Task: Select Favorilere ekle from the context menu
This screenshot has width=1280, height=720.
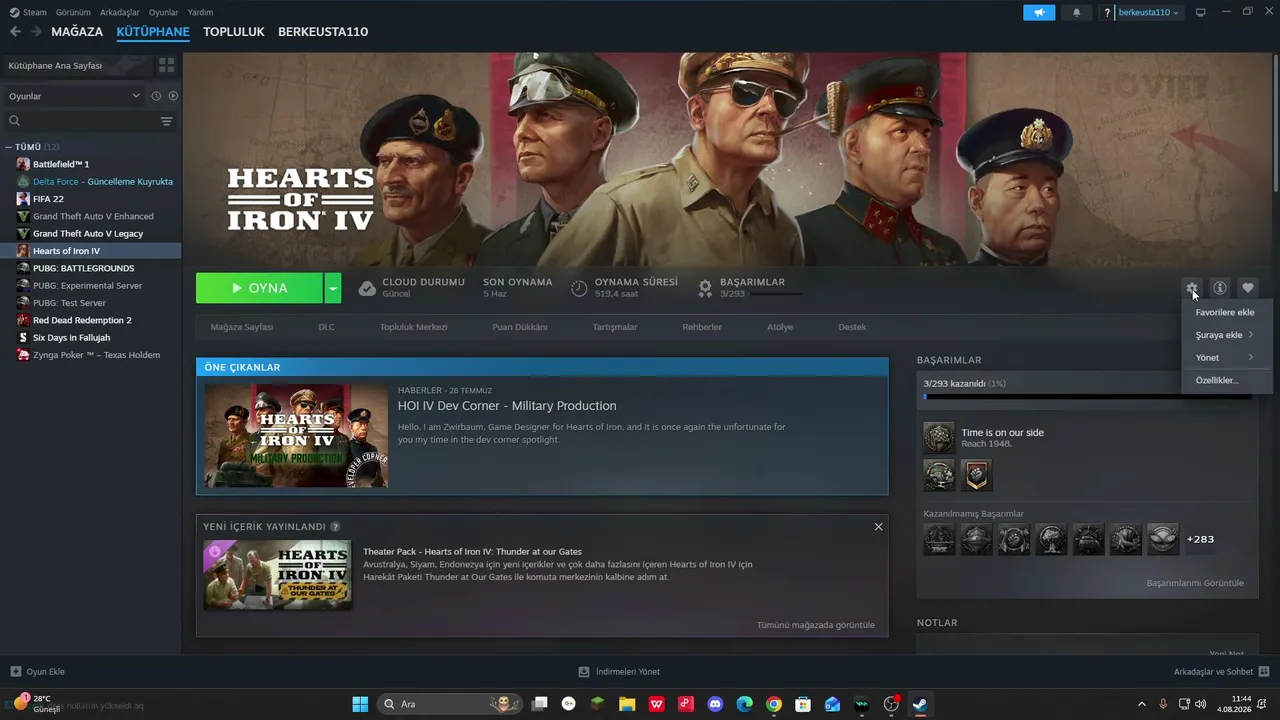Action: click(x=1227, y=312)
